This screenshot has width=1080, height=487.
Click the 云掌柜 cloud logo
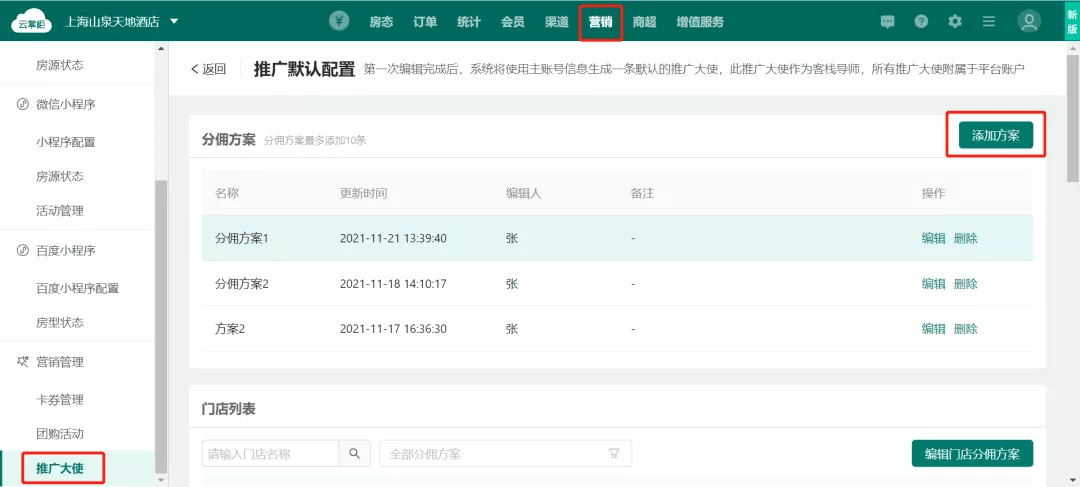[31, 22]
